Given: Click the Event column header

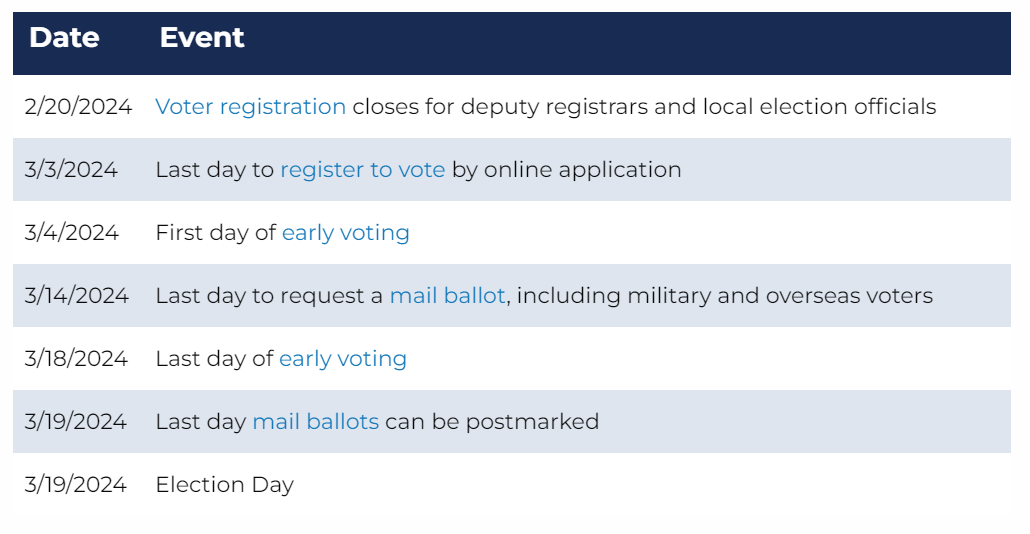Looking at the screenshot, I should [202, 38].
